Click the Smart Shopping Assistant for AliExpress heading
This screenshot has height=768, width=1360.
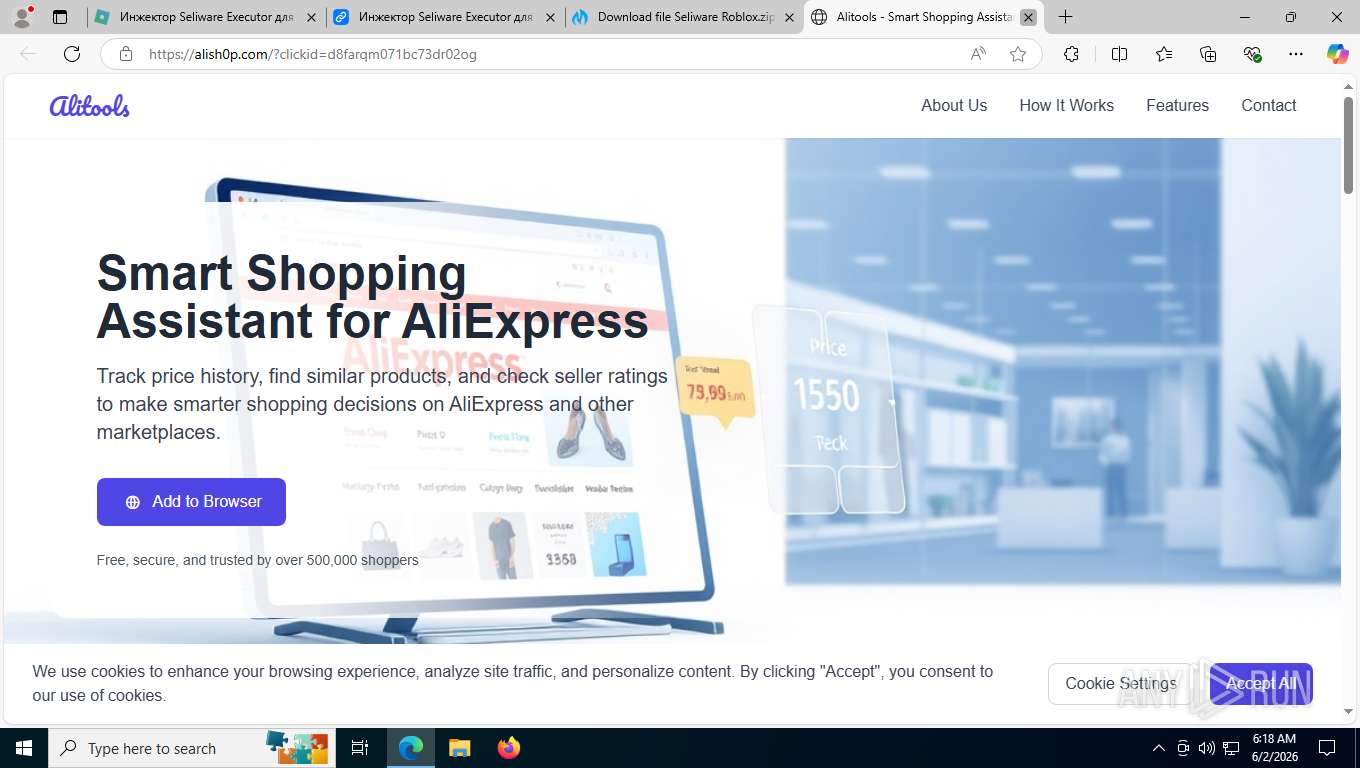[x=372, y=297]
